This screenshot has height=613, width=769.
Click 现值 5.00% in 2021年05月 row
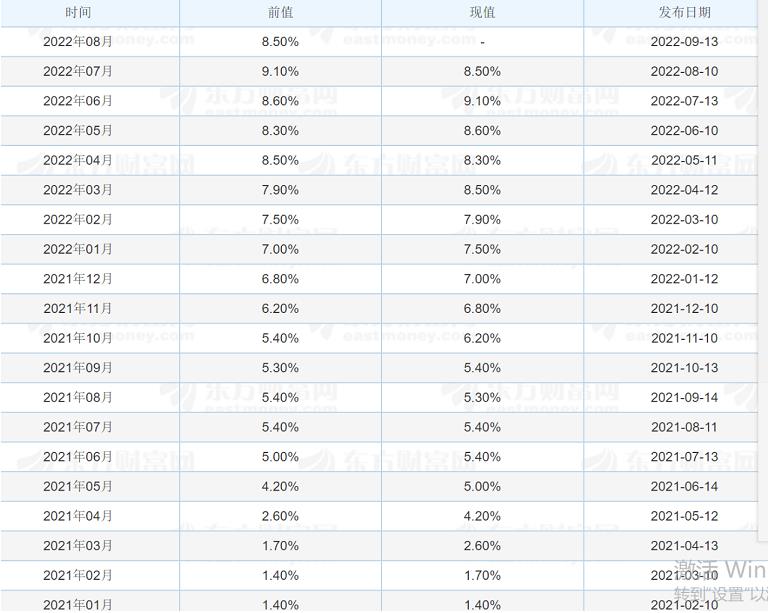(x=482, y=486)
